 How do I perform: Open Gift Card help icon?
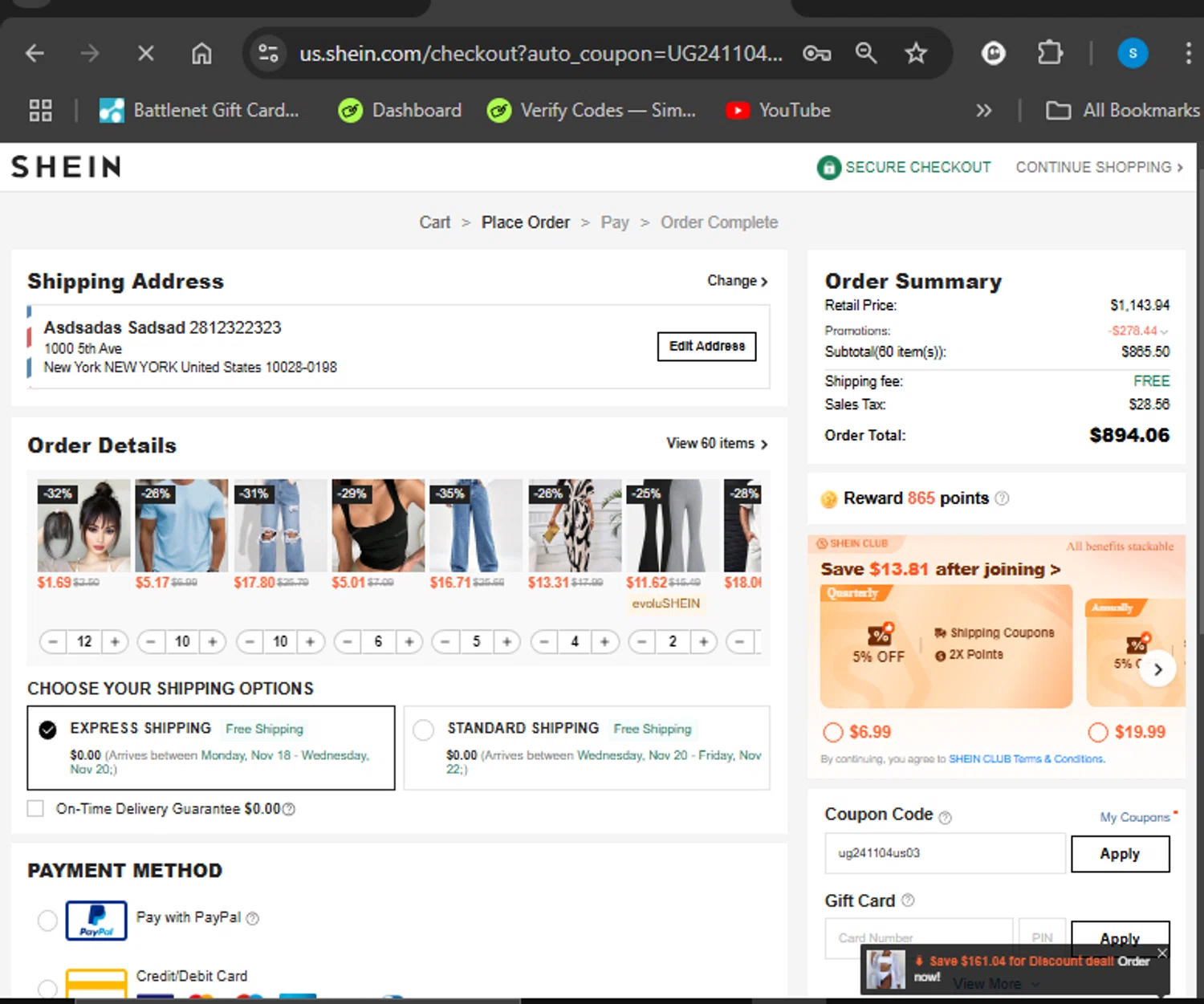click(x=908, y=900)
